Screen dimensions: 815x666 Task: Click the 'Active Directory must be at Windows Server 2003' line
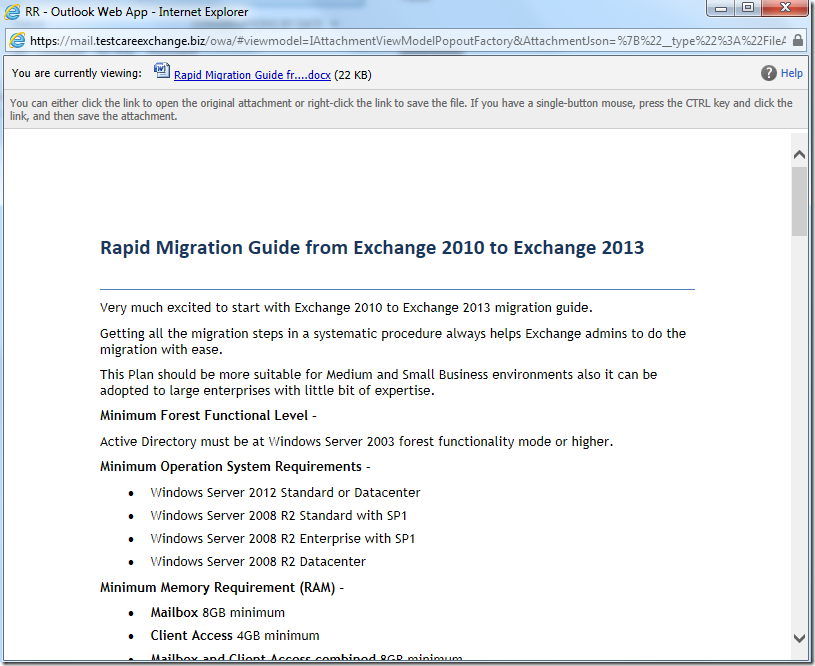pos(357,441)
